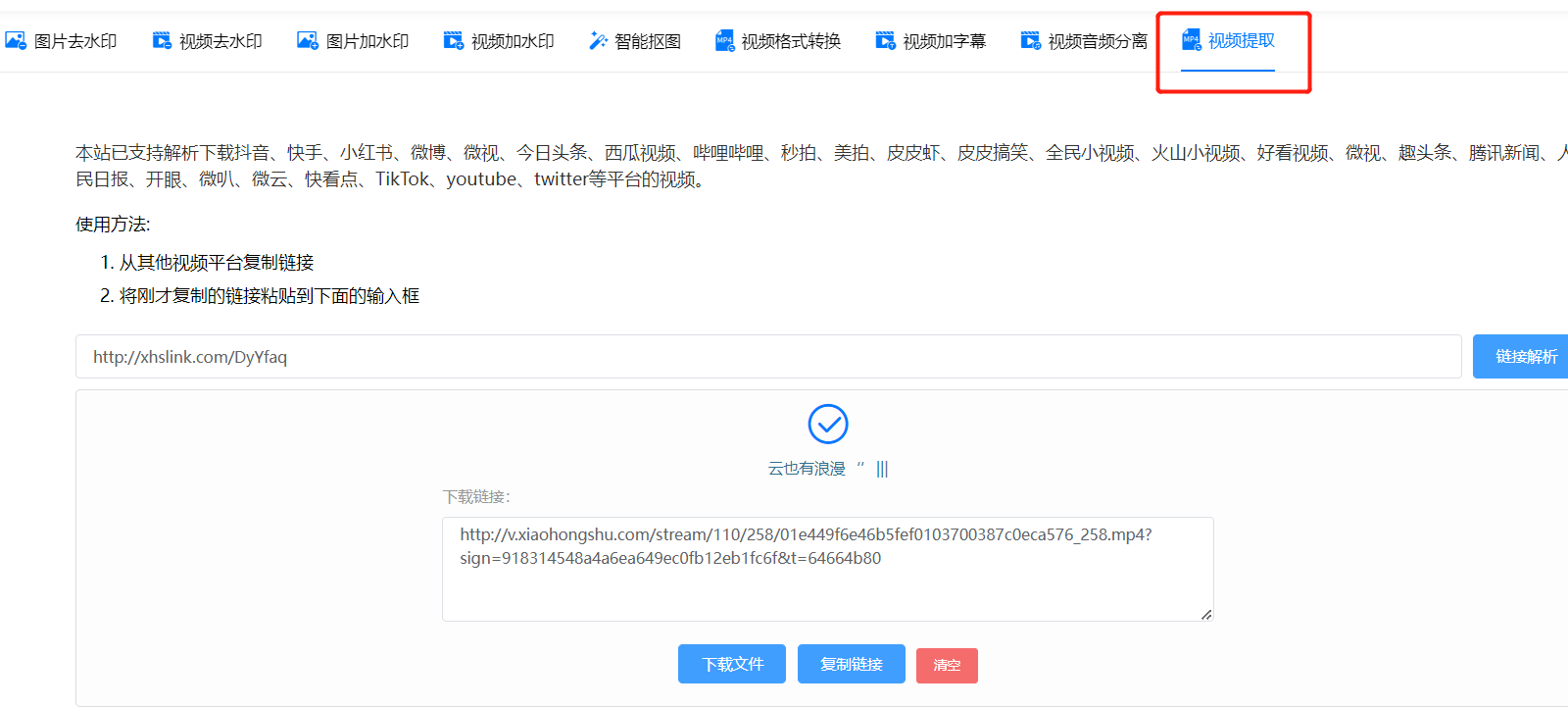This screenshot has height=707, width=1568.
Task: Click the 视频格式转换 MP4 icon
Action: [x=724, y=41]
